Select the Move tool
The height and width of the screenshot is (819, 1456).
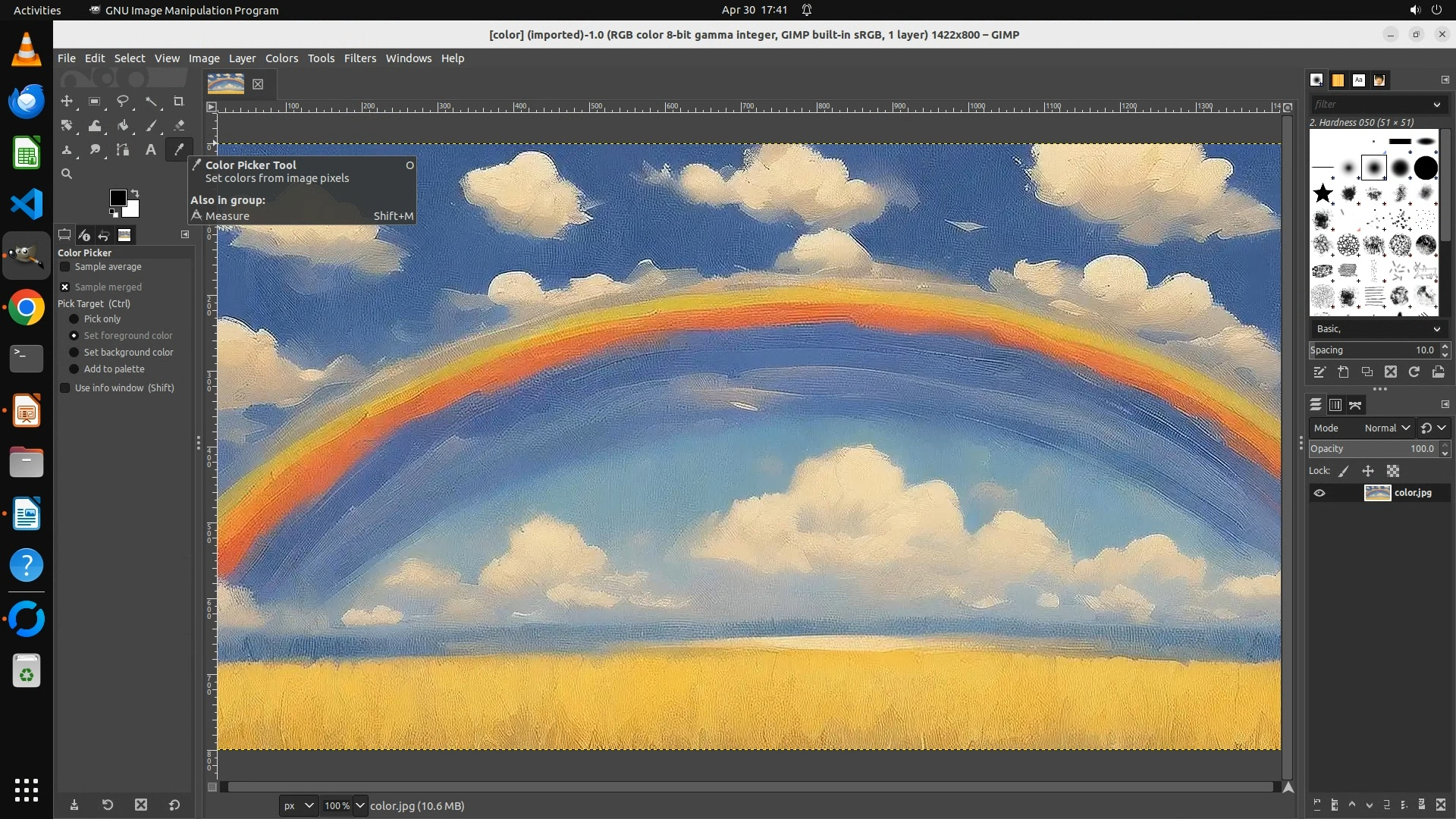pyautogui.click(x=67, y=101)
